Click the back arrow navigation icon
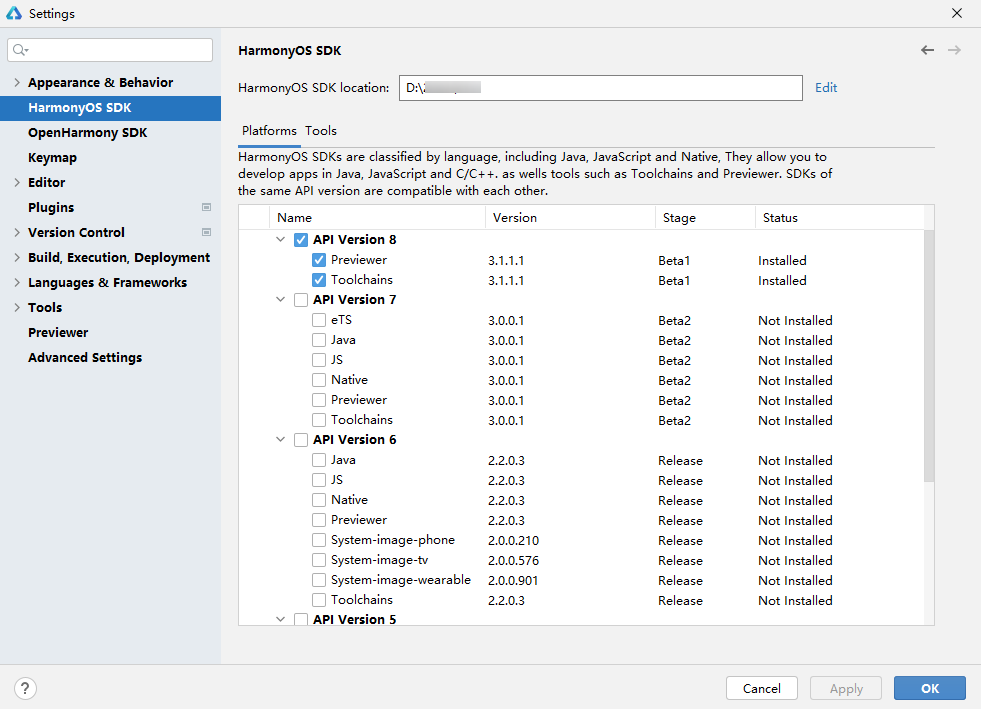Viewport: 981px width, 709px height. [x=927, y=50]
